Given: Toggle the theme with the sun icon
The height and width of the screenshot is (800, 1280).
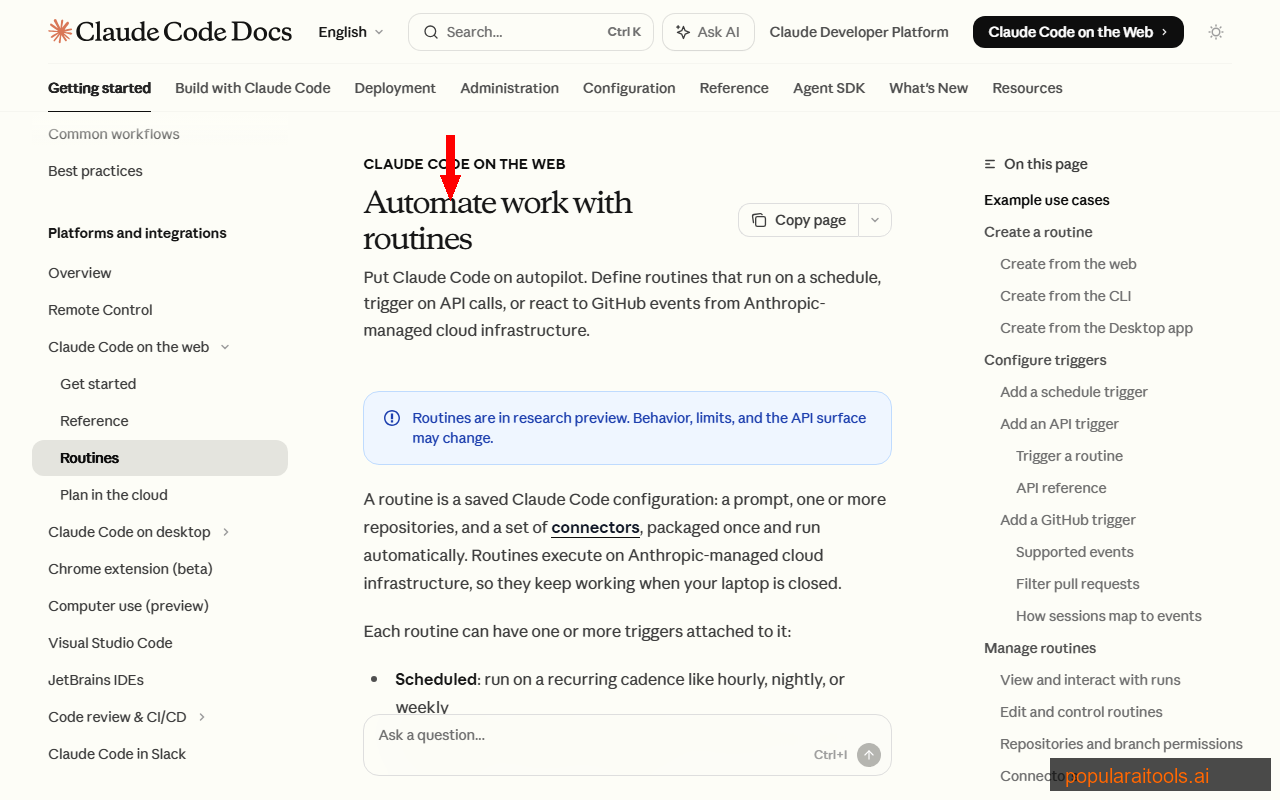Looking at the screenshot, I should tap(1216, 32).
